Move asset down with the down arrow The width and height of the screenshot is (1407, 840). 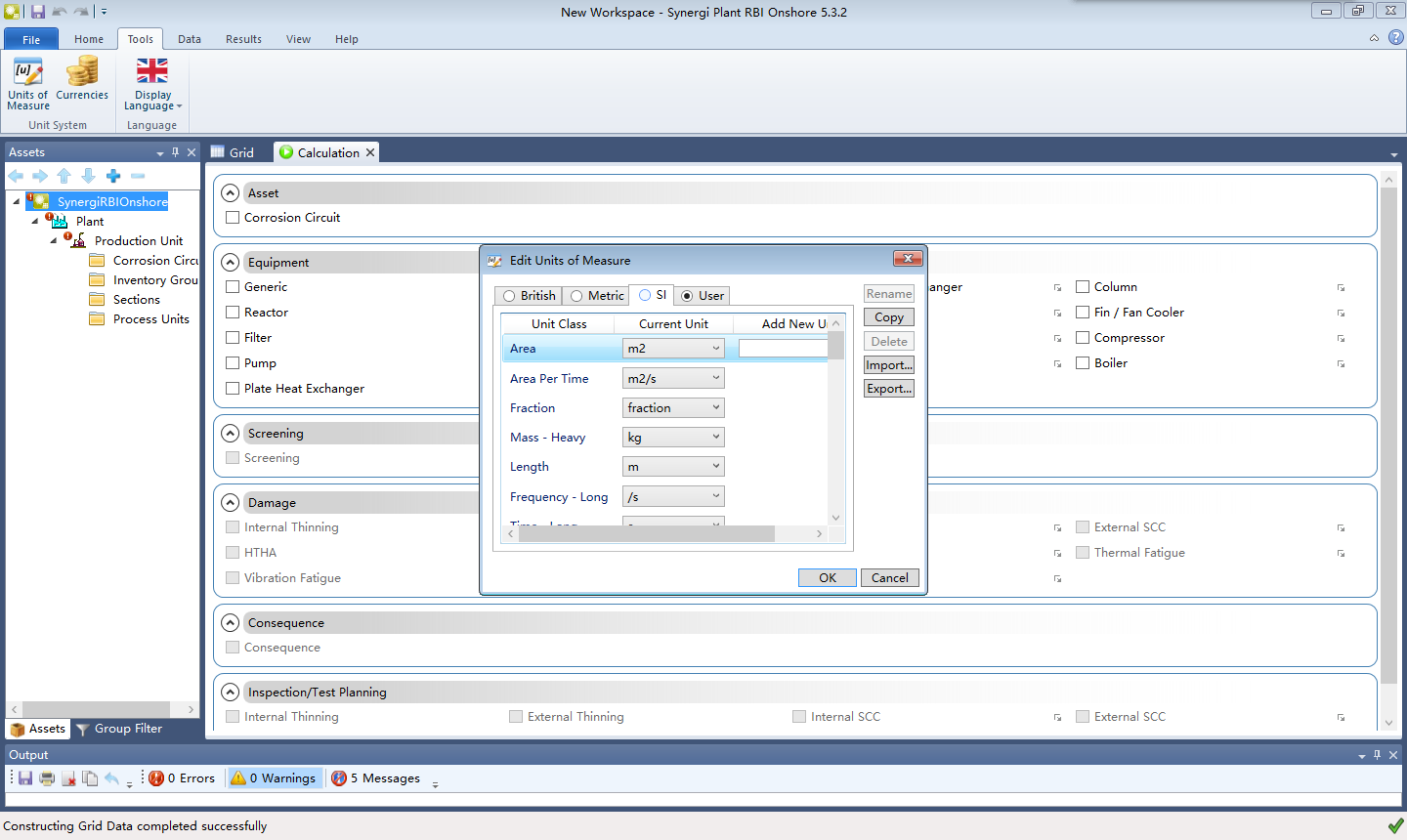pyautogui.click(x=88, y=176)
